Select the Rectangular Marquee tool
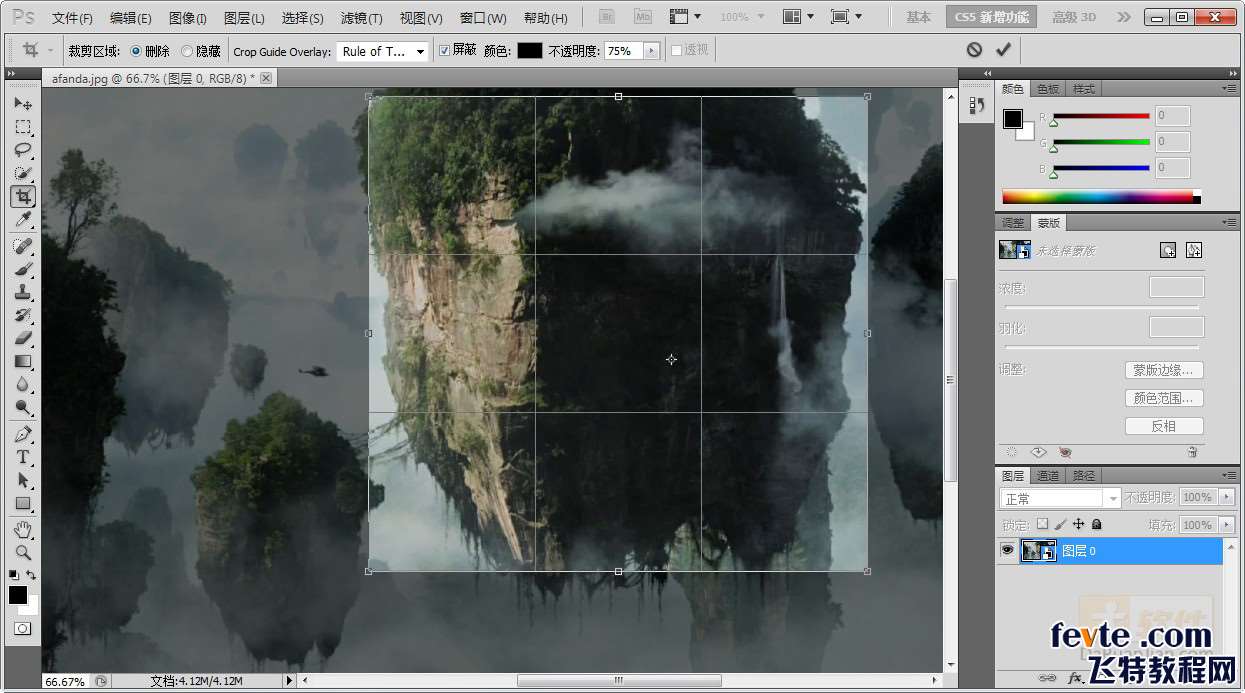Screen dimensions: 1245x693 23,127
